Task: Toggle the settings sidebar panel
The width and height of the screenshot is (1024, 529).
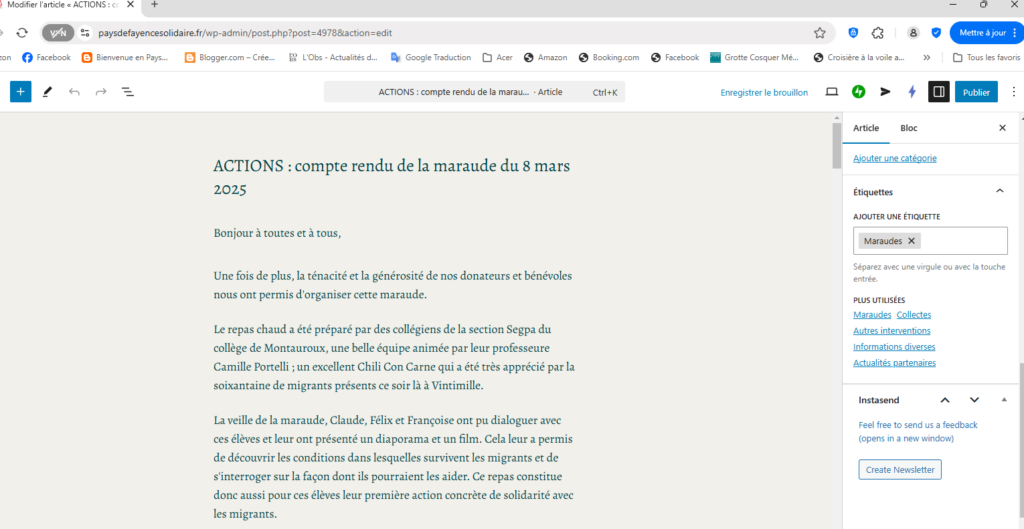Action: [x=938, y=92]
